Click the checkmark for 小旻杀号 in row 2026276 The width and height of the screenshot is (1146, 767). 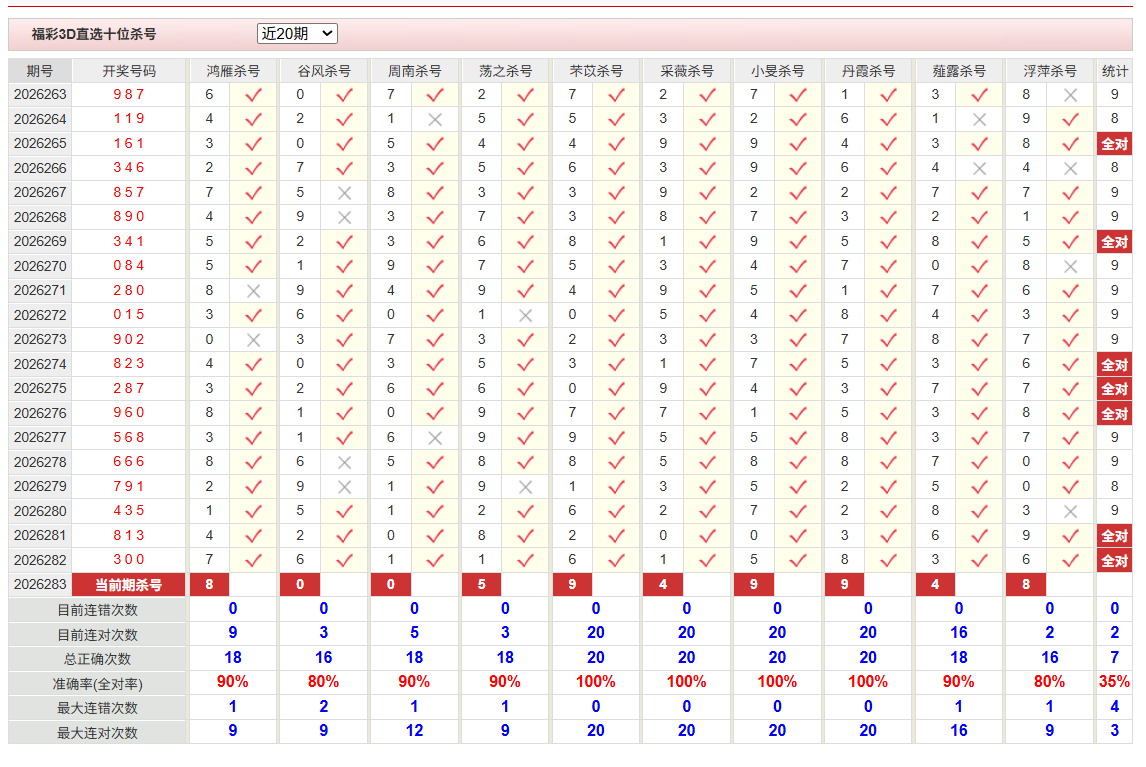click(x=798, y=414)
